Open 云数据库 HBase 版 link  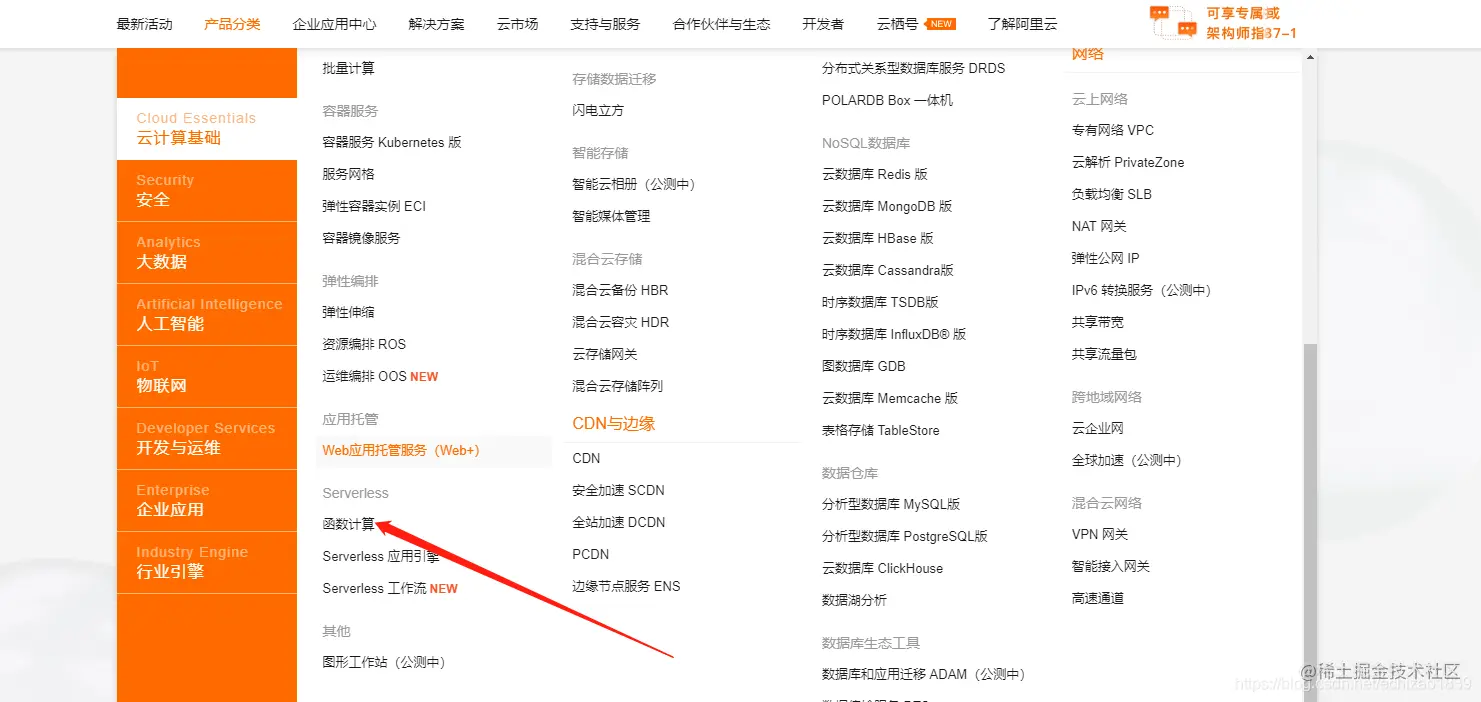(x=878, y=238)
